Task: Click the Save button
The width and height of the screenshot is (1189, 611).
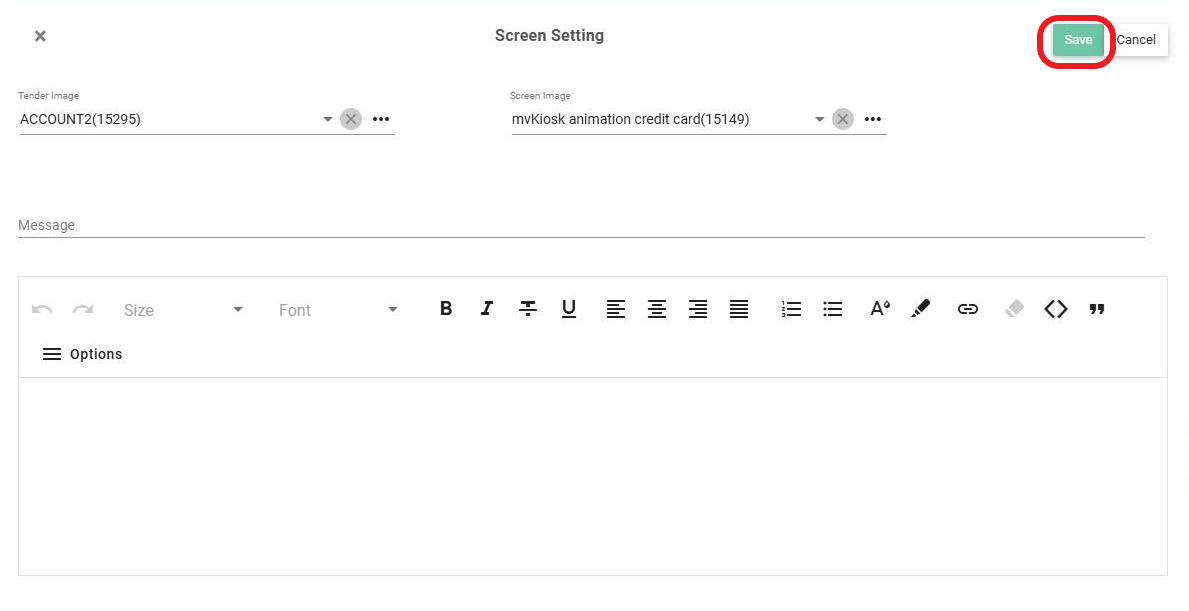Action: pos(1077,40)
